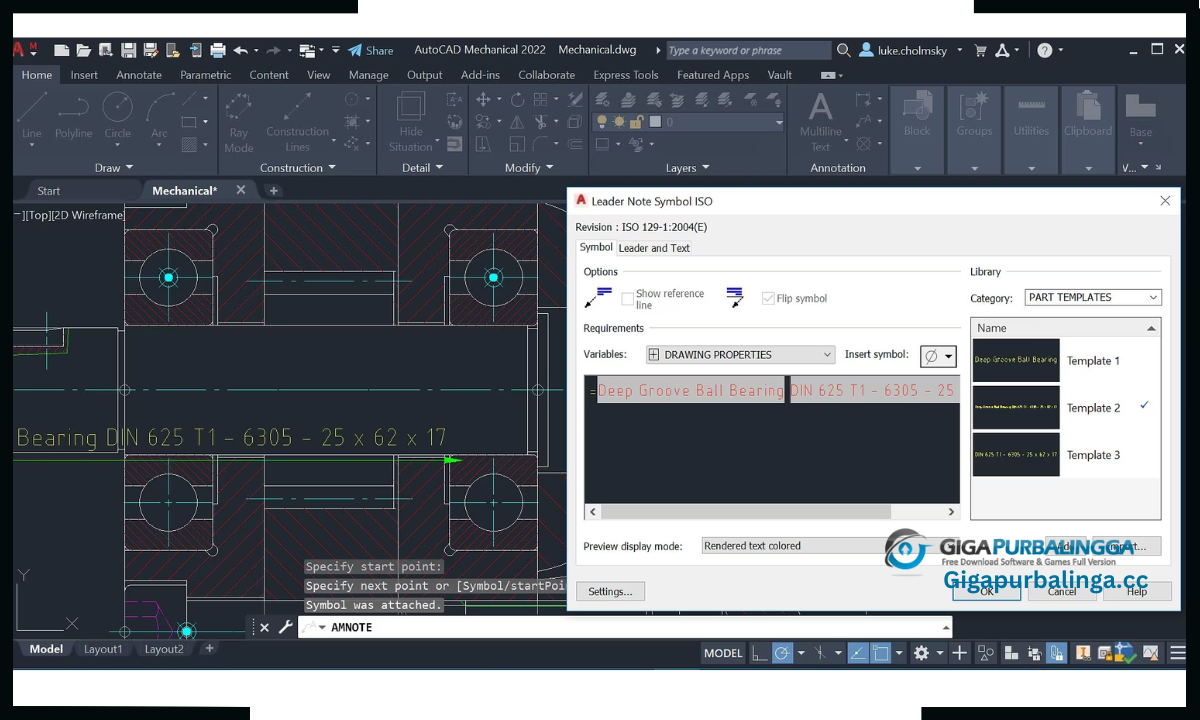Image resolution: width=1200 pixels, height=720 pixels.
Task: Click the shopping cart icon
Action: [x=980, y=50]
